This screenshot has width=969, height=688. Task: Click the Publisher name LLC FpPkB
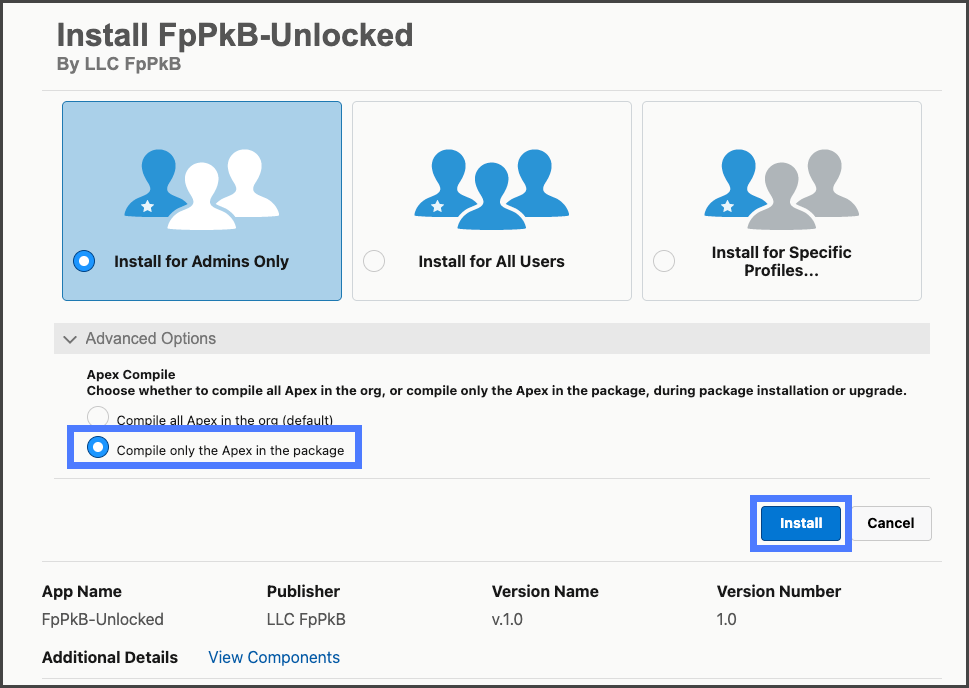pyautogui.click(x=306, y=619)
